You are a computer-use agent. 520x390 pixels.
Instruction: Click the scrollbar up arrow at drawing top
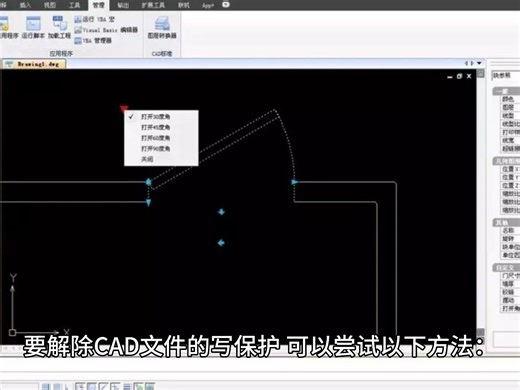coord(480,74)
